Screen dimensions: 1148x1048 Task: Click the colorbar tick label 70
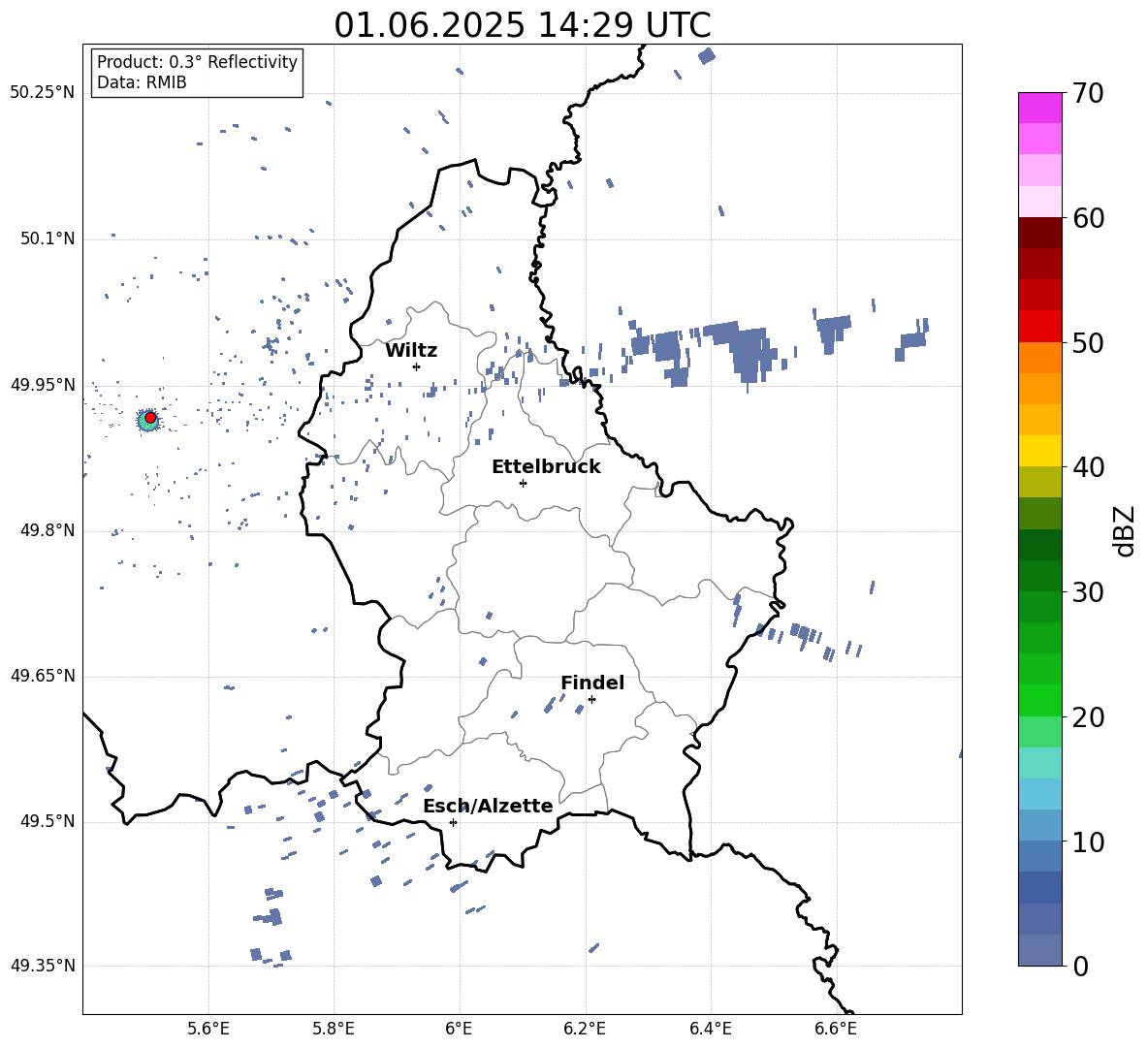click(1088, 94)
